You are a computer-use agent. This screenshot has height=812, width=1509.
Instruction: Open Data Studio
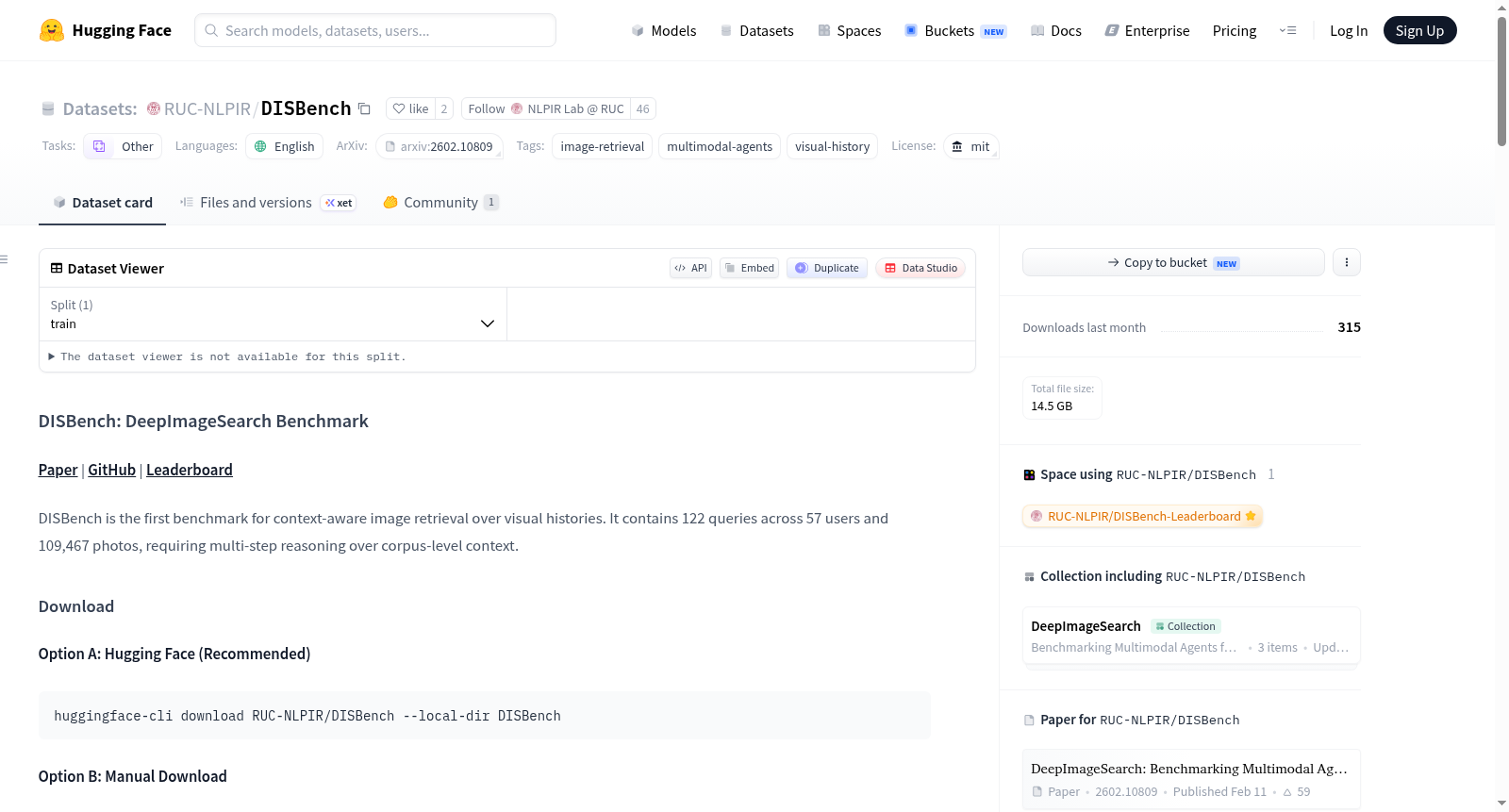[x=920, y=268]
